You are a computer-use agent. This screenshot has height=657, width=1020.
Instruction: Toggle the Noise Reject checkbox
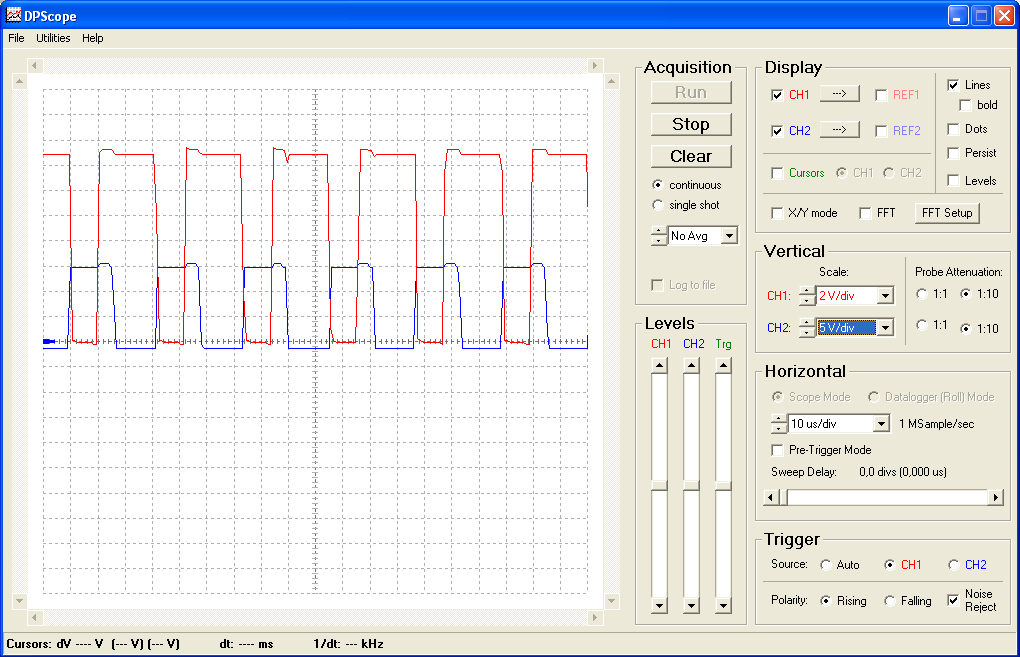pyautogui.click(x=954, y=600)
